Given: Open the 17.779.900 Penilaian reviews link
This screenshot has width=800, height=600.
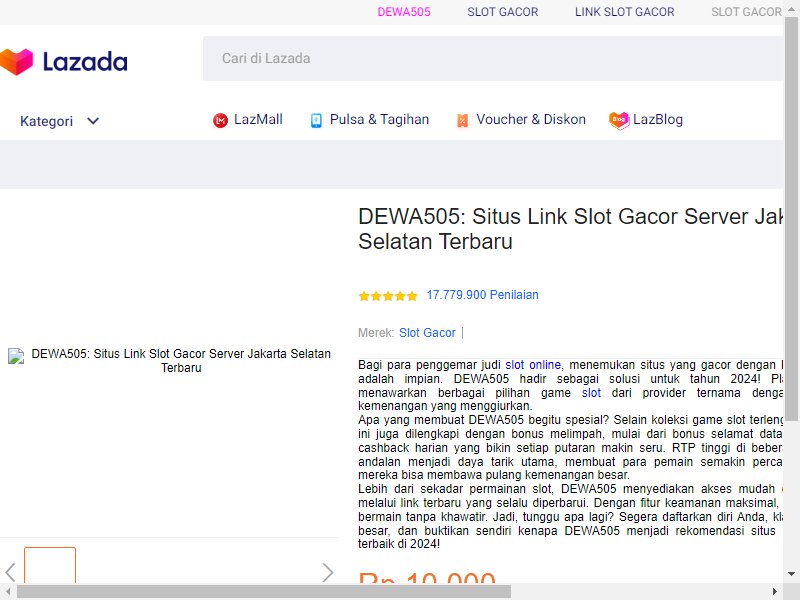Looking at the screenshot, I should click(x=482, y=295).
